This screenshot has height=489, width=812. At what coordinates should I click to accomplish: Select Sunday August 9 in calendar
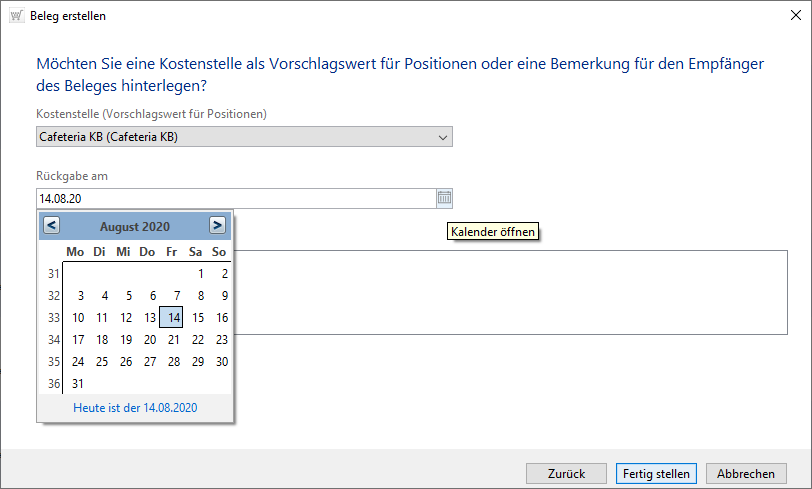(x=223, y=296)
